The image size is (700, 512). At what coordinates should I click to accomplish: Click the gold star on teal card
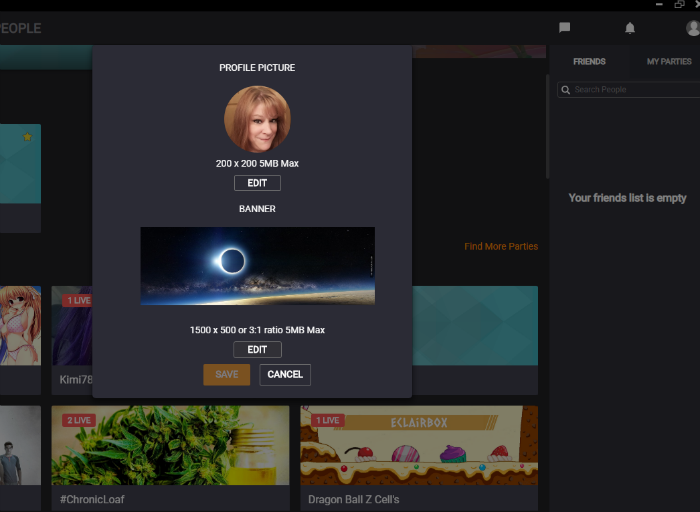[28, 137]
